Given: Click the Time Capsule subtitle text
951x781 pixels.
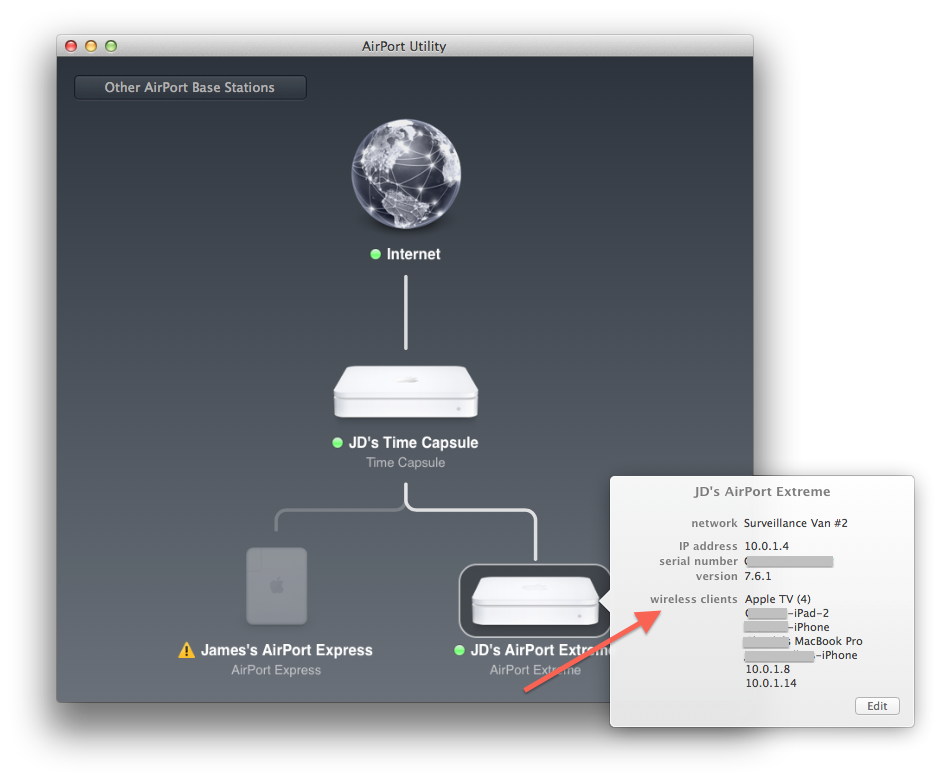Looking at the screenshot, I should click(406, 463).
